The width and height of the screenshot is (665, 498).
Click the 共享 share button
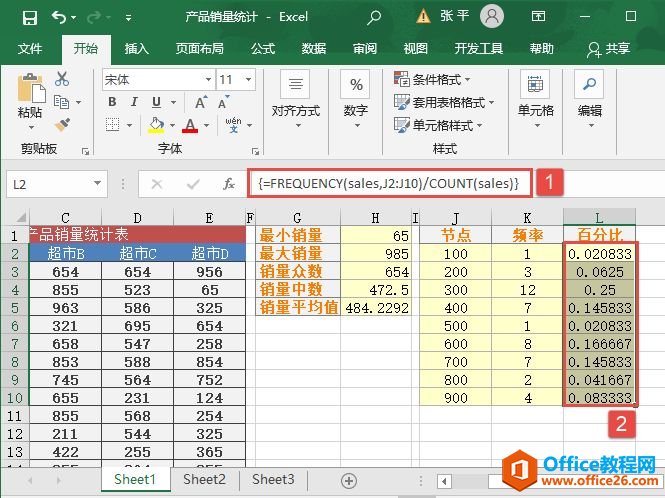tap(610, 48)
